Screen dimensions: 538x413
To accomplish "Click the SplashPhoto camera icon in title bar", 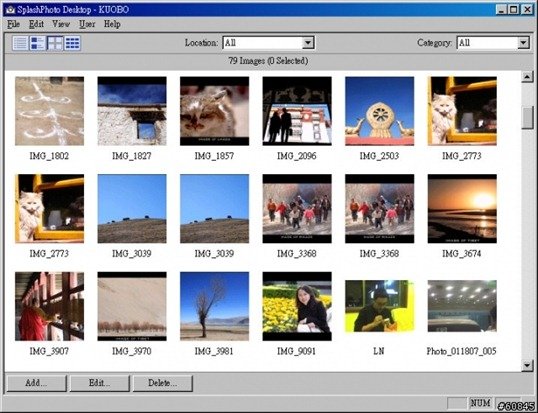I will pyautogui.click(x=10, y=10).
